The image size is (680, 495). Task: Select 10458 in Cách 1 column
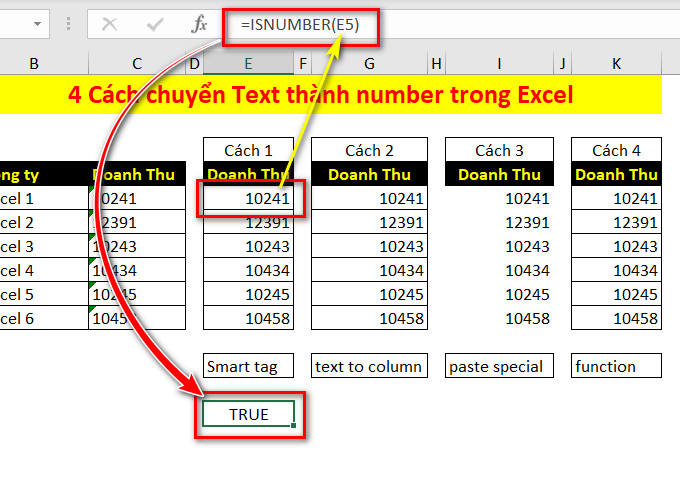[248, 318]
